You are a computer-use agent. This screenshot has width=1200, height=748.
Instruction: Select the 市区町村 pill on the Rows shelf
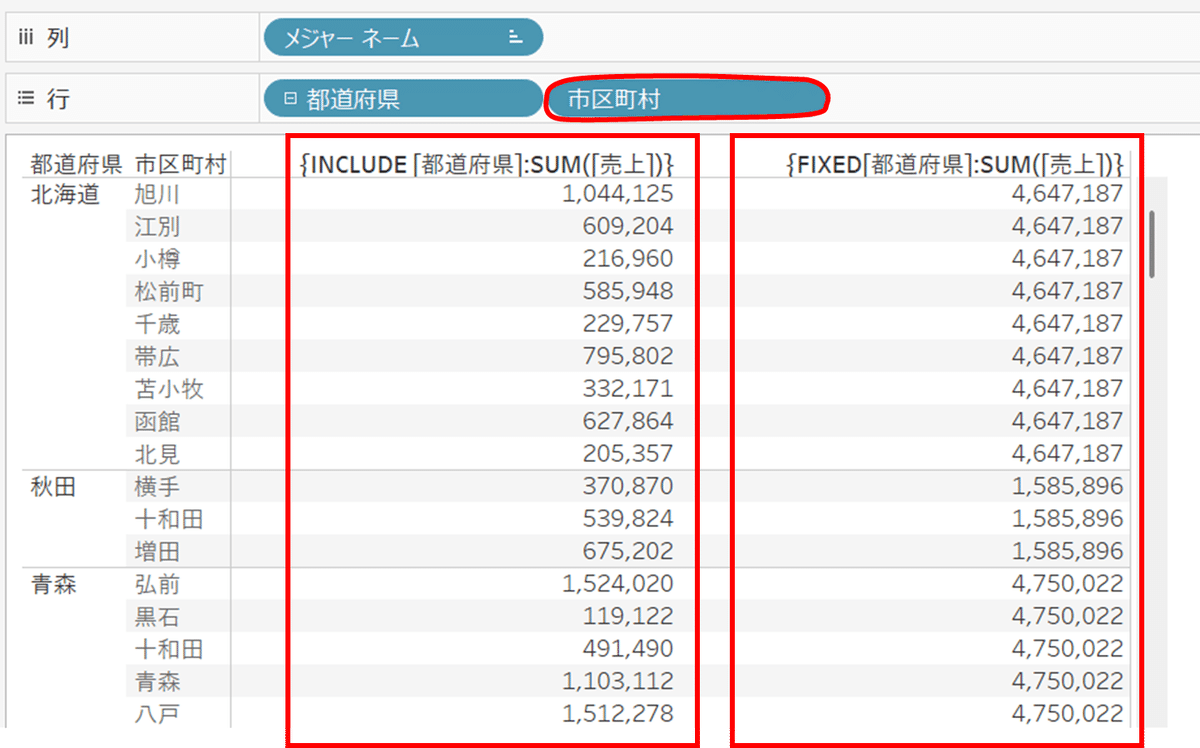tap(686, 98)
